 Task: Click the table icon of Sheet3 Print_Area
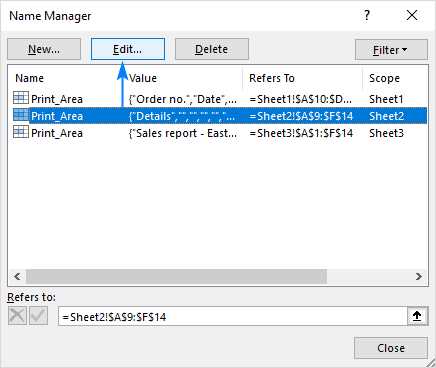click(x=21, y=132)
